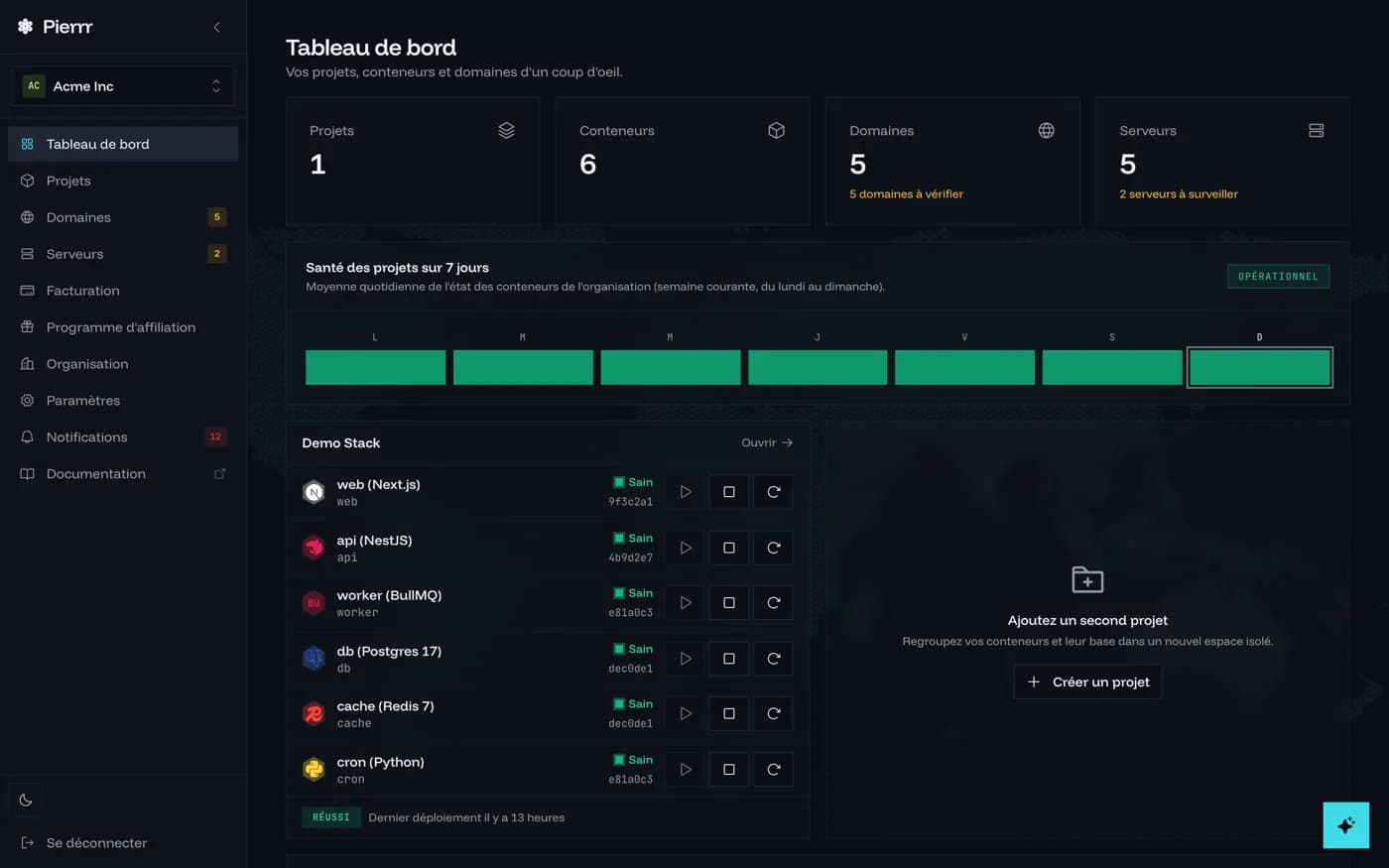Select the Sunday (D) health bar
This screenshot has height=868, width=1389.
[x=1260, y=367]
